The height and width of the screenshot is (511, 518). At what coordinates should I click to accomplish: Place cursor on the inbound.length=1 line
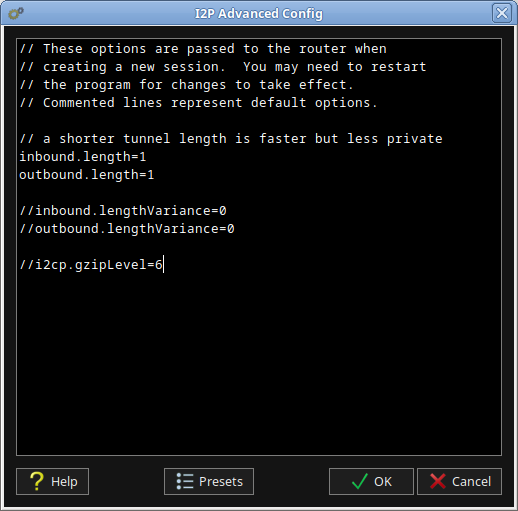point(83,157)
